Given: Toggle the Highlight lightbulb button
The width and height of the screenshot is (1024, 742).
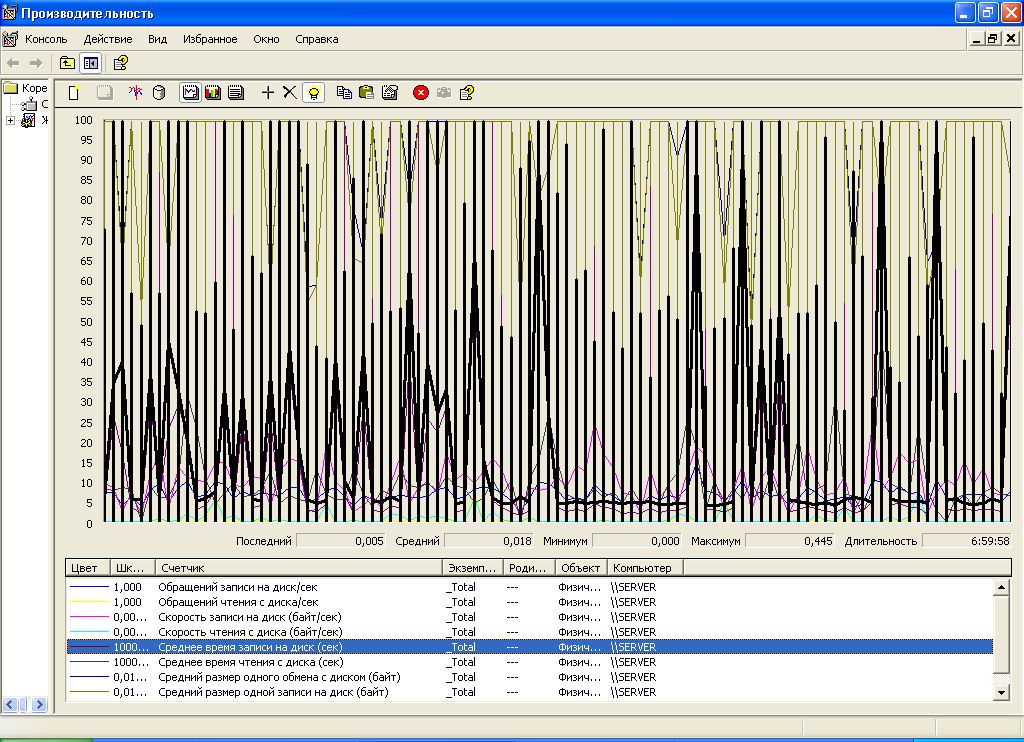Looking at the screenshot, I should [314, 93].
